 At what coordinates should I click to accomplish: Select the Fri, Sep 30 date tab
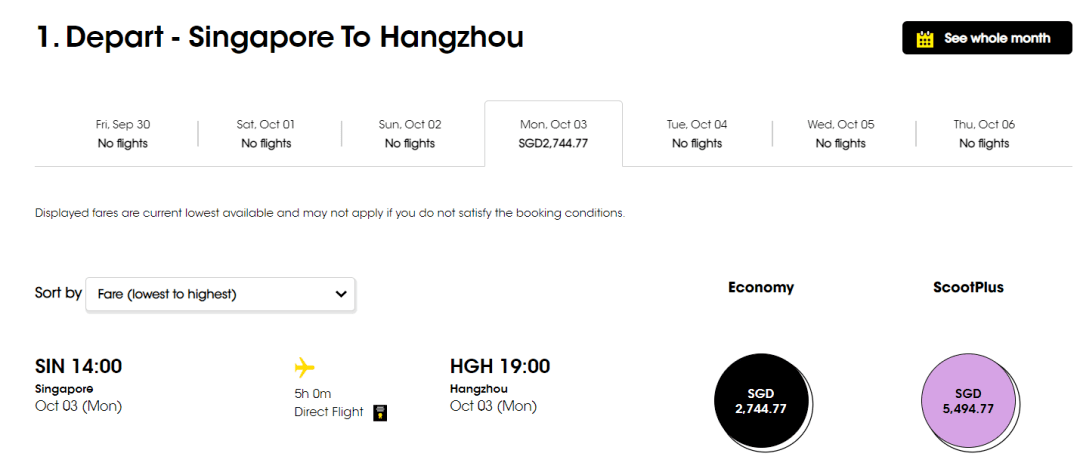coord(123,134)
